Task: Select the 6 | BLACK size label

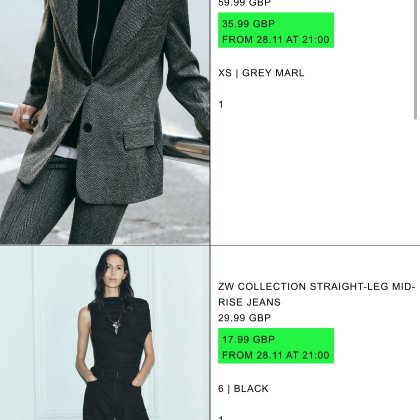Action: pyautogui.click(x=243, y=389)
